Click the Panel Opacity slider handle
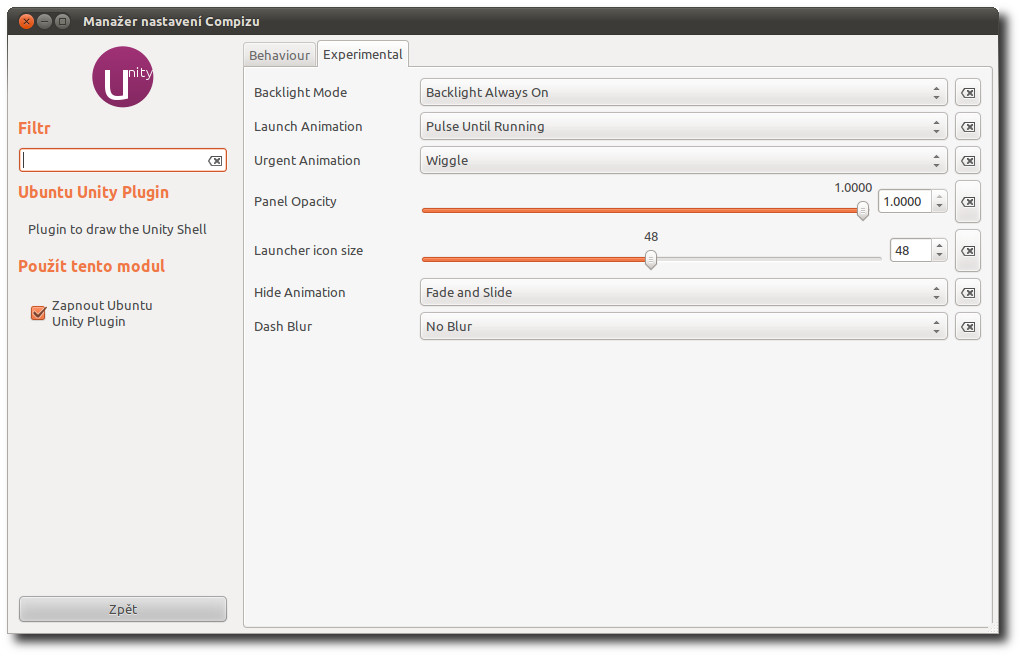Screen dimensions: 1022x657 click(x=862, y=211)
